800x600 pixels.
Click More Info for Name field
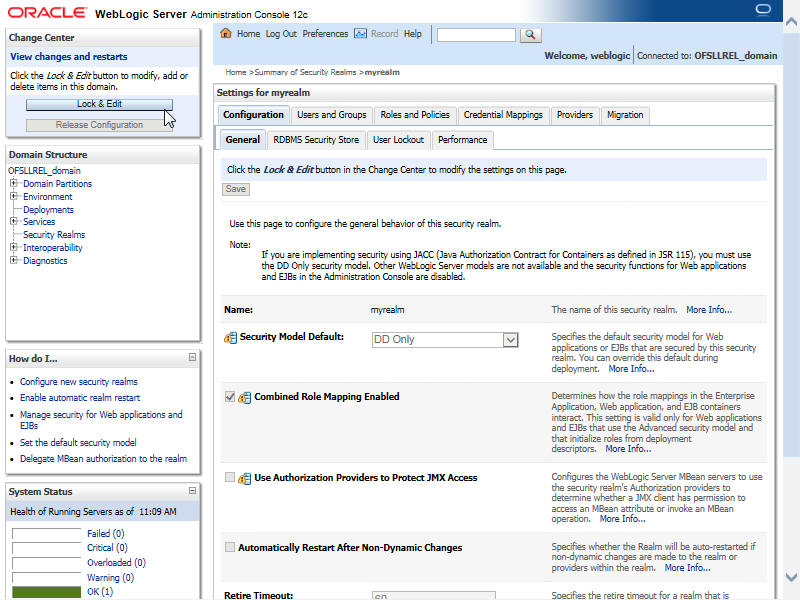tap(709, 310)
